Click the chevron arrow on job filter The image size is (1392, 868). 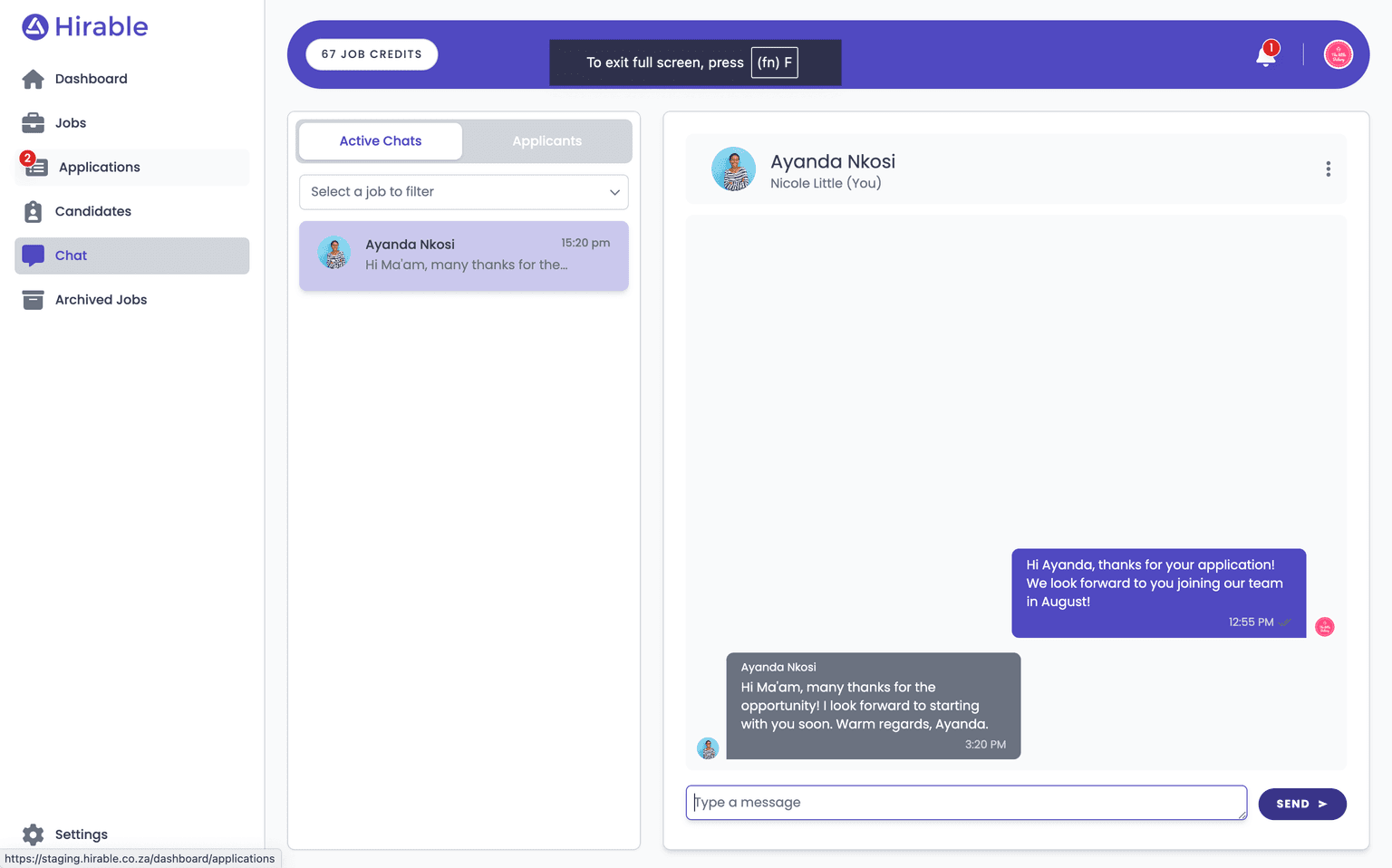coord(614,192)
